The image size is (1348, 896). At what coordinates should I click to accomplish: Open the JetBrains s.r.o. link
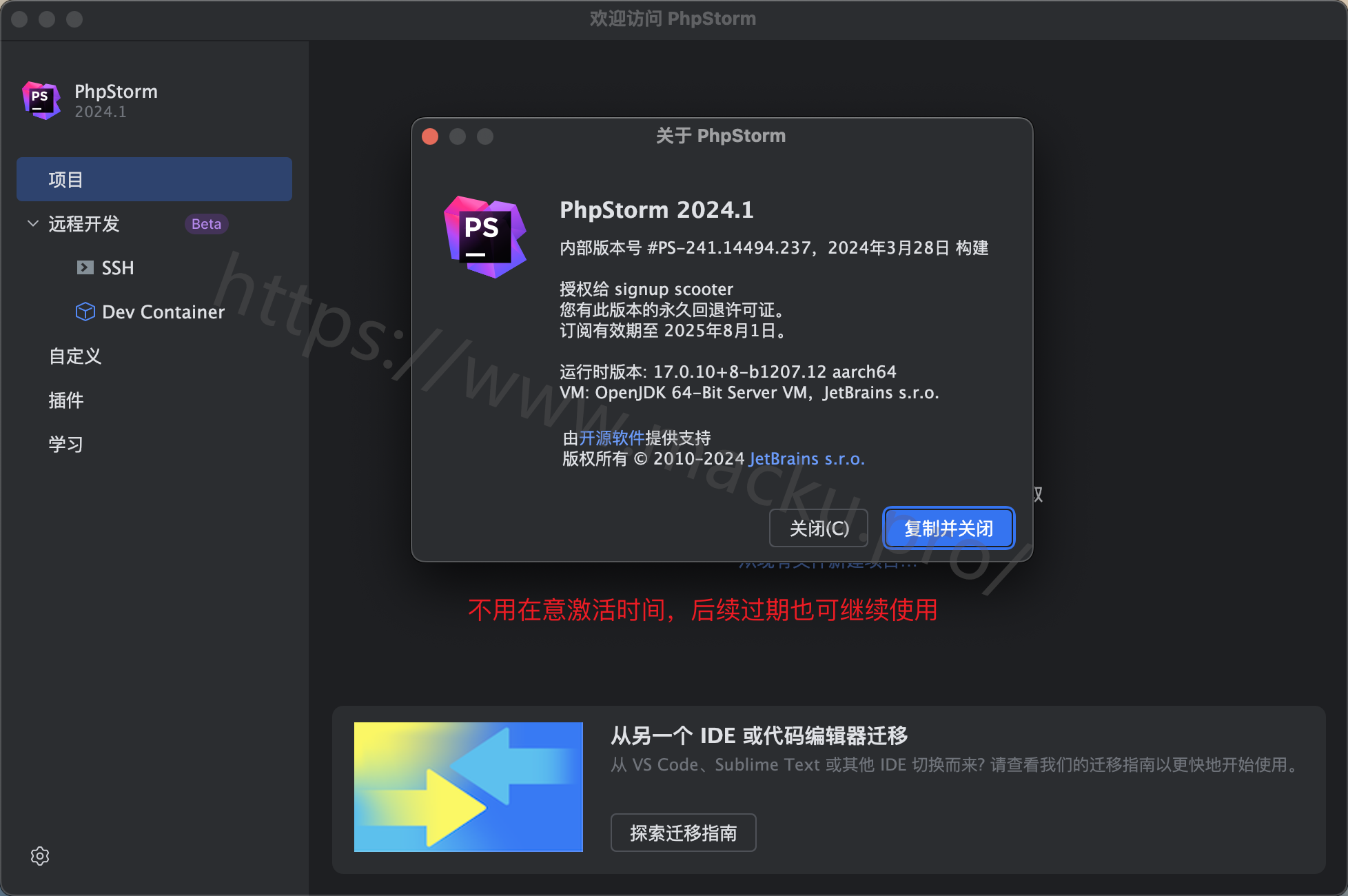point(807,458)
